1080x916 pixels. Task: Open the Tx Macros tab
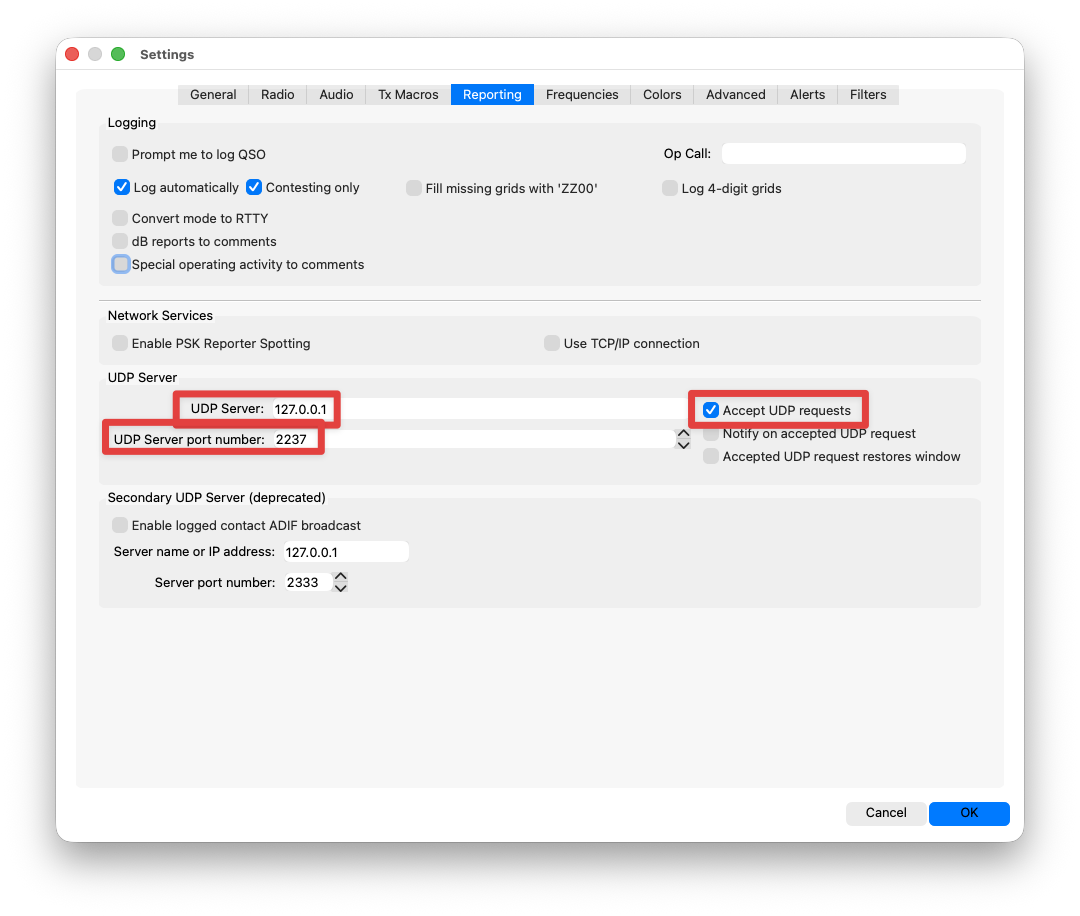click(408, 94)
